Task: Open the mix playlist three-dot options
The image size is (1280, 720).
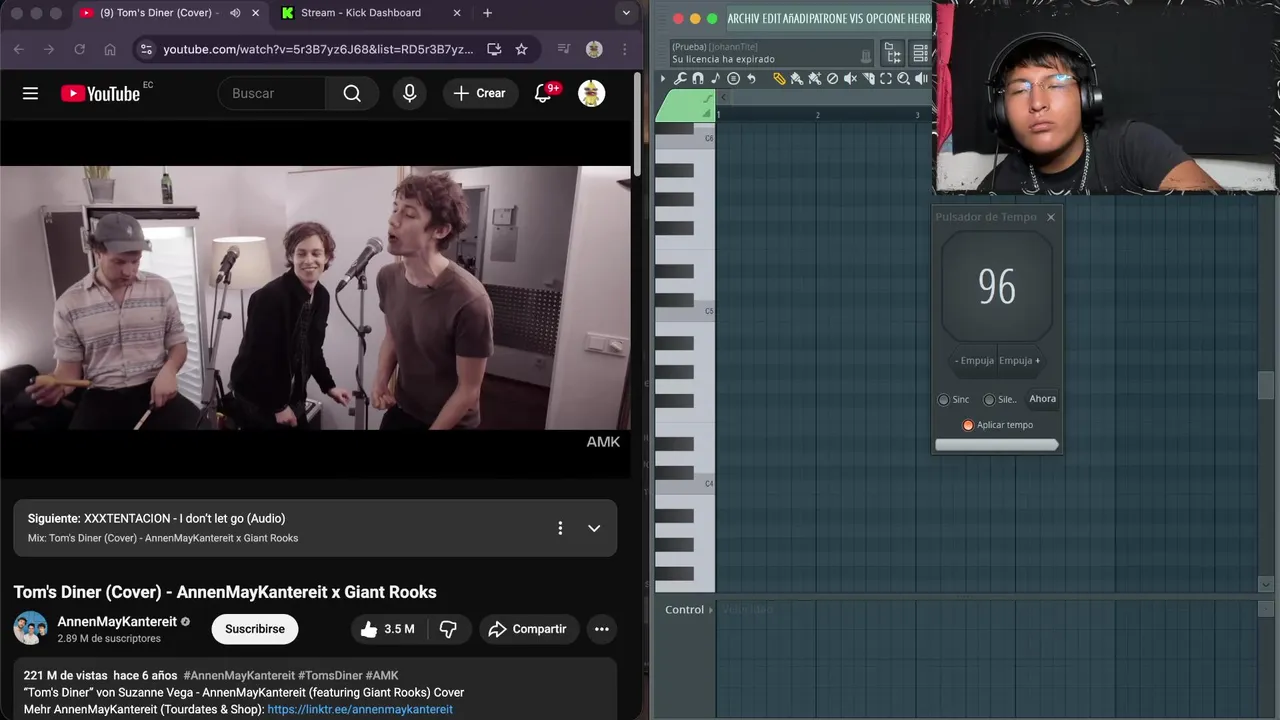Action: [x=560, y=528]
